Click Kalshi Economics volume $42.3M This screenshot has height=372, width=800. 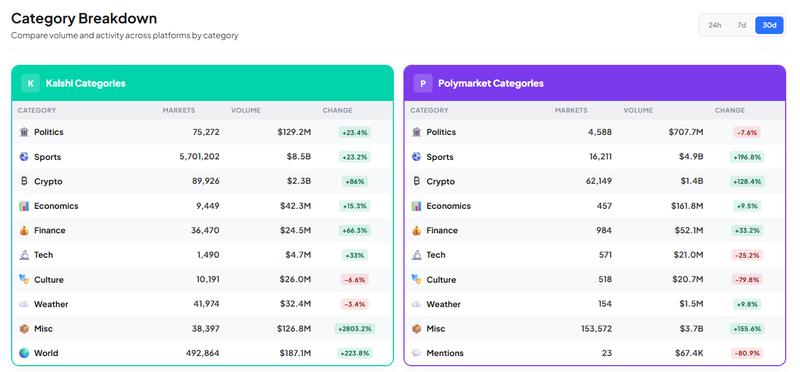point(295,206)
